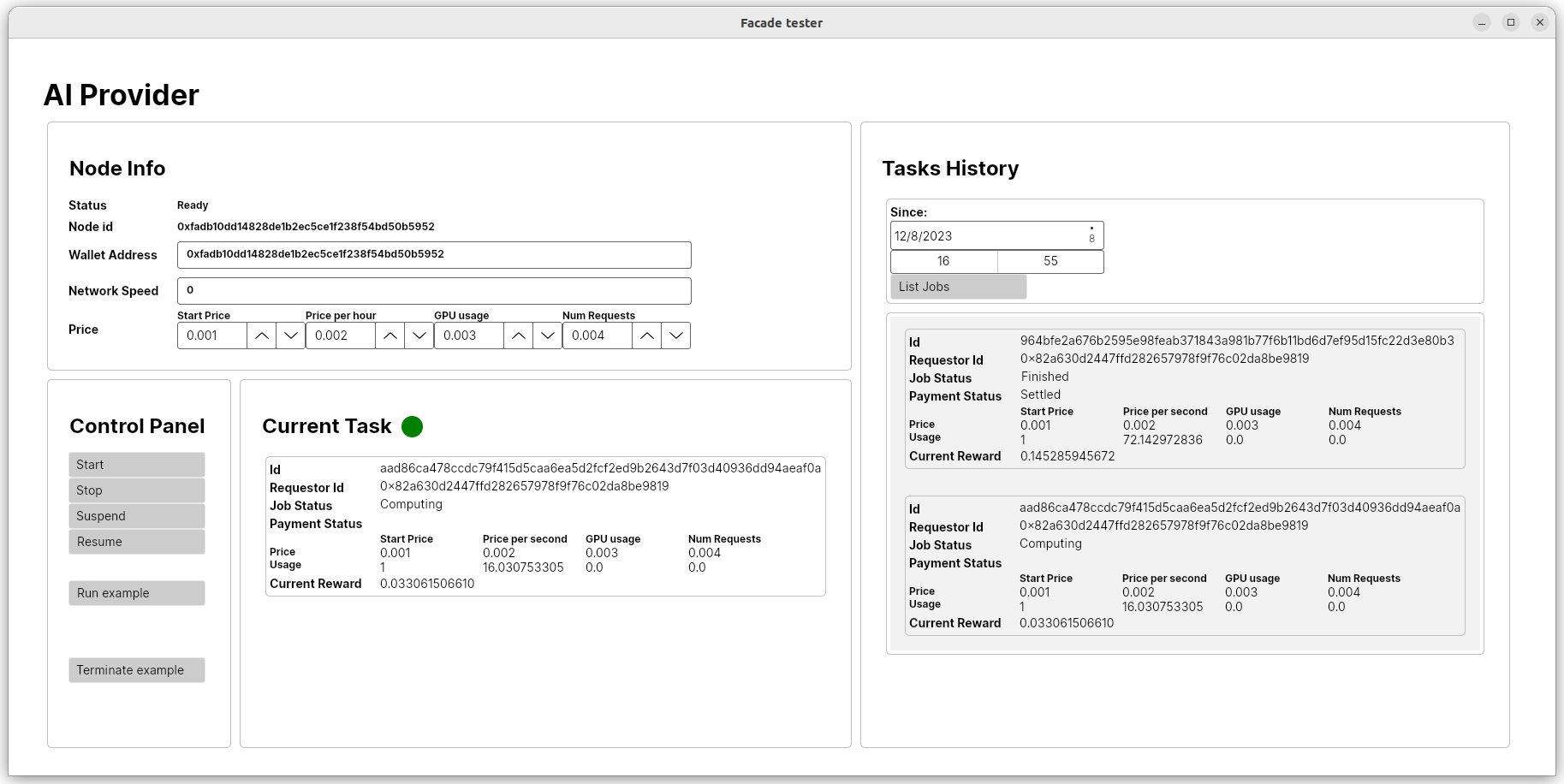Launch the Run example button

137,593
